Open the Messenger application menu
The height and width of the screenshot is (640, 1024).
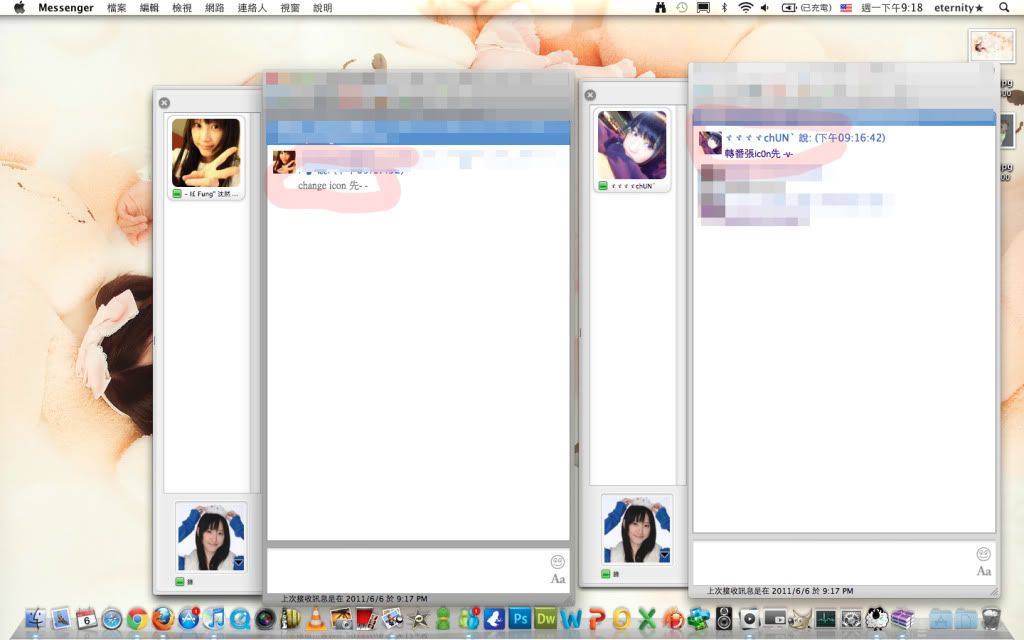click(66, 8)
